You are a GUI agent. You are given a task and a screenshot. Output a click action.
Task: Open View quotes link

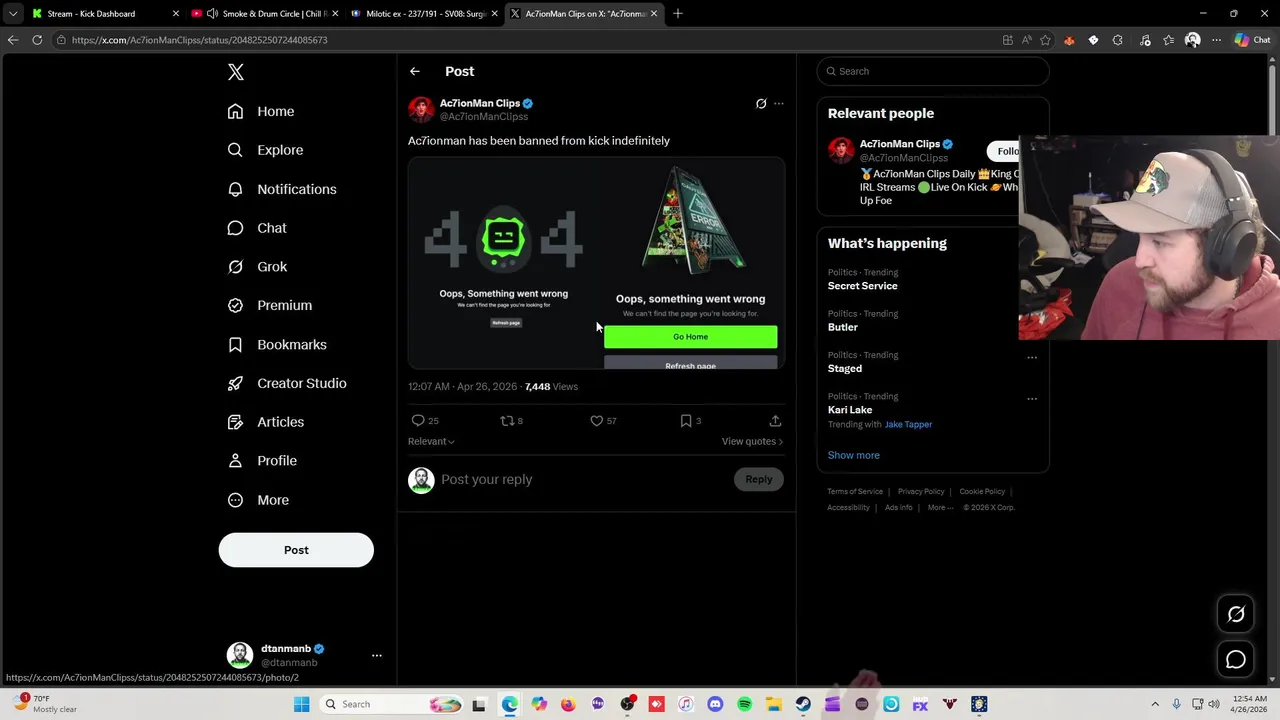(752, 441)
